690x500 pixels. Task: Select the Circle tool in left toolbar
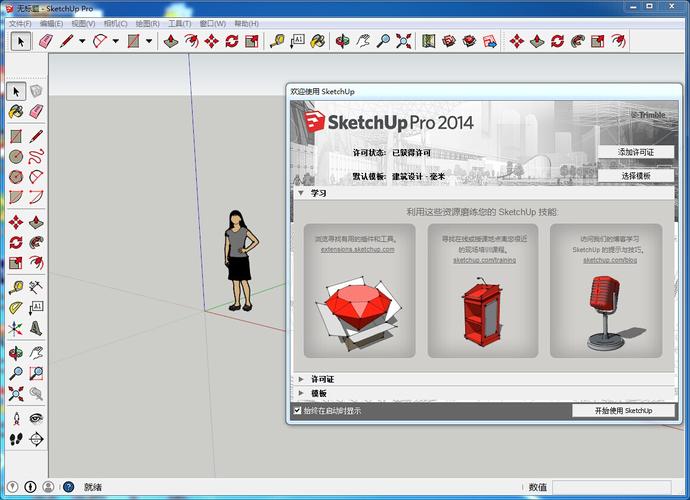tap(16, 156)
